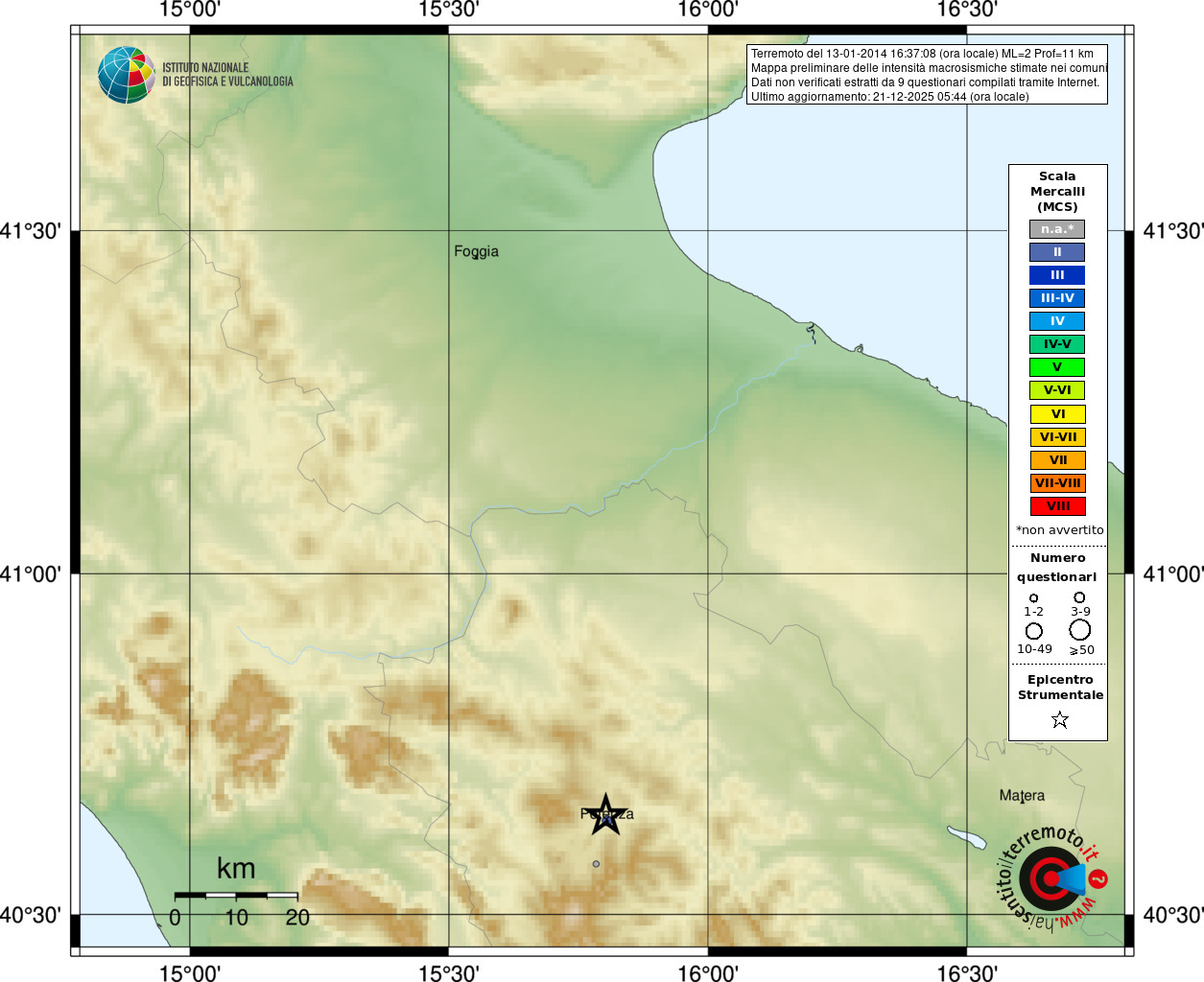Click the intensity II legend swatch
Viewport: 1204px width, 982px height.
click(1057, 252)
